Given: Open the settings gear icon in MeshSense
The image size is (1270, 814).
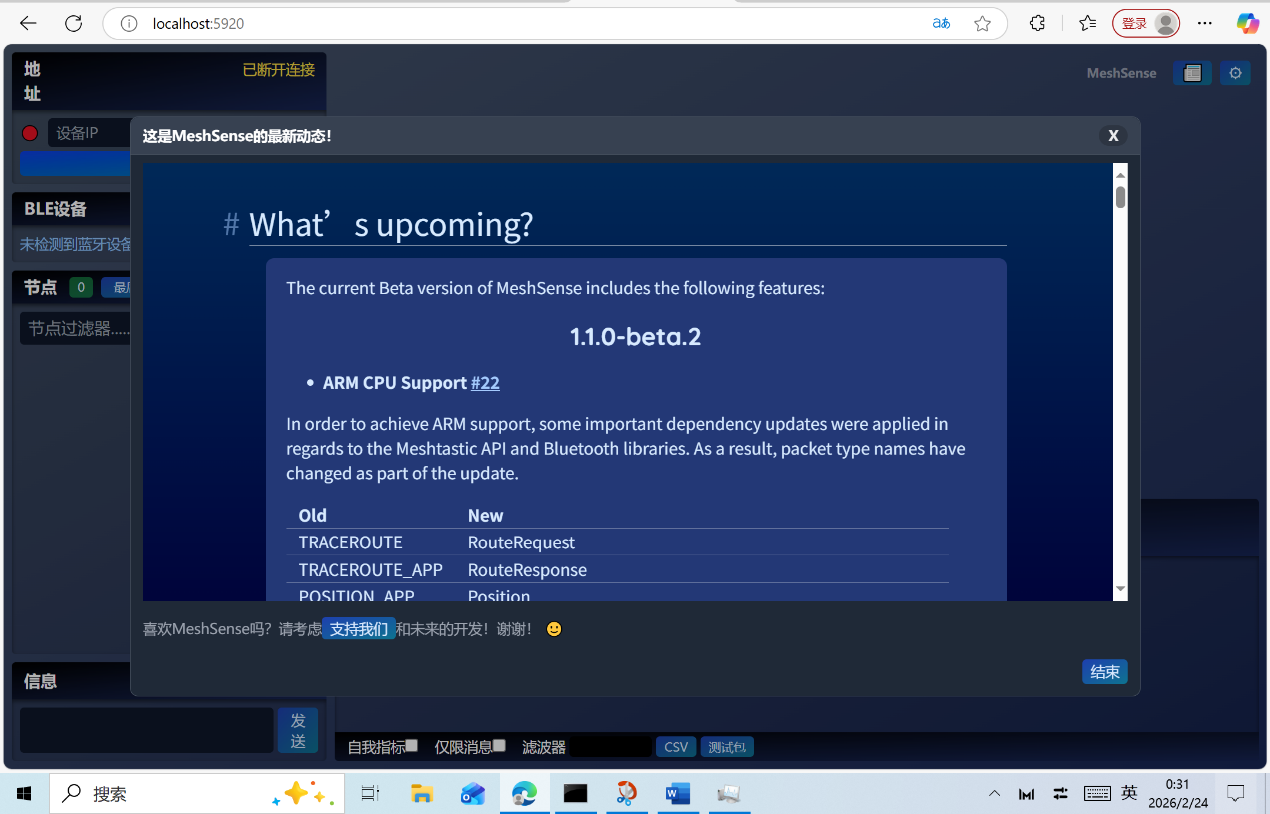Looking at the screenshot, I should click(1235, 73).
